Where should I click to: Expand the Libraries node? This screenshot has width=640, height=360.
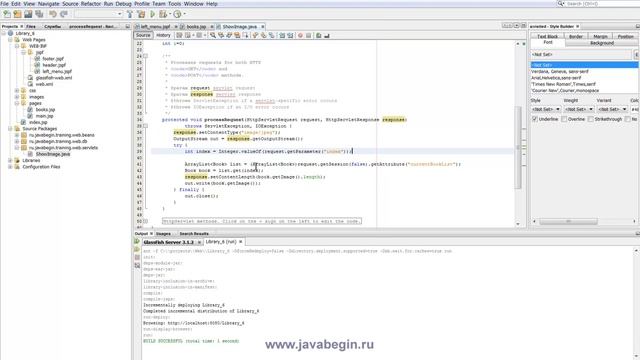10,160
